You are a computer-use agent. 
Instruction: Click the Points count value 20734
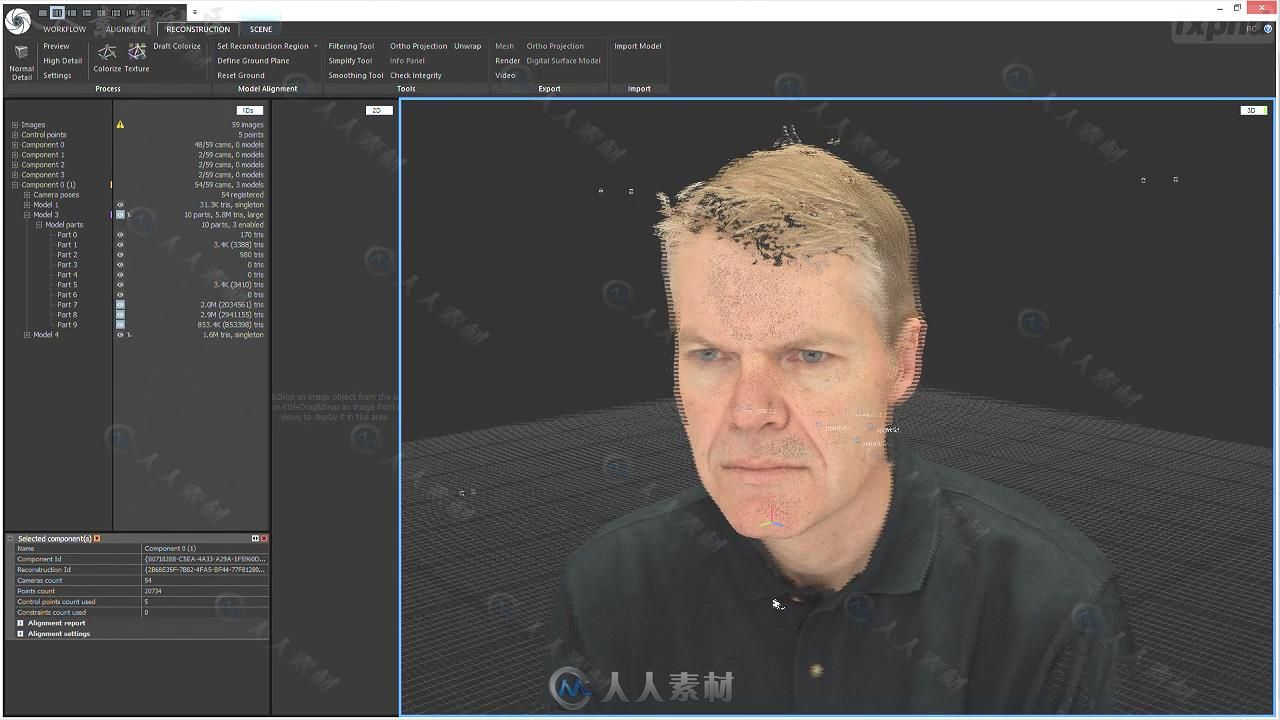153,591
